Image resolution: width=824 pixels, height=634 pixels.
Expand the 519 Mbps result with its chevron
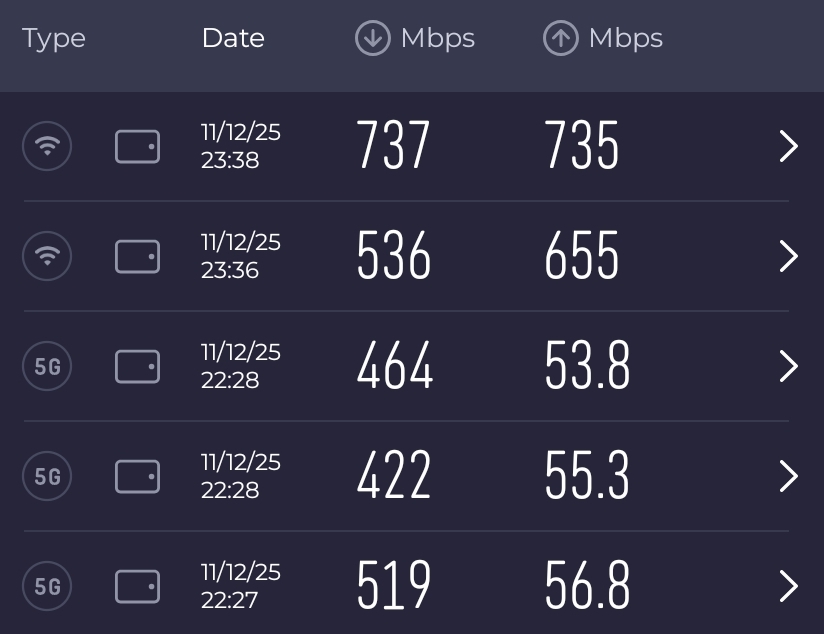(x=788, y=587)
